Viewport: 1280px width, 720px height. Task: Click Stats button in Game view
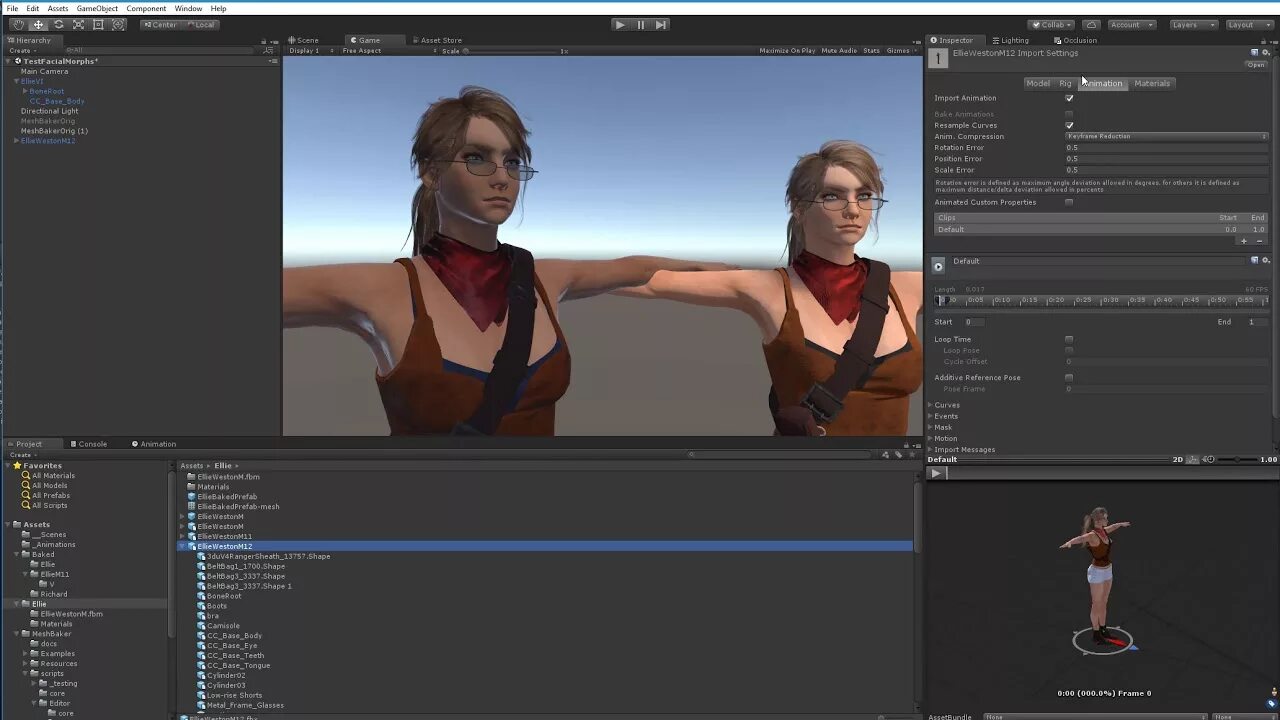pyautogui.click(x=872, y=50)
